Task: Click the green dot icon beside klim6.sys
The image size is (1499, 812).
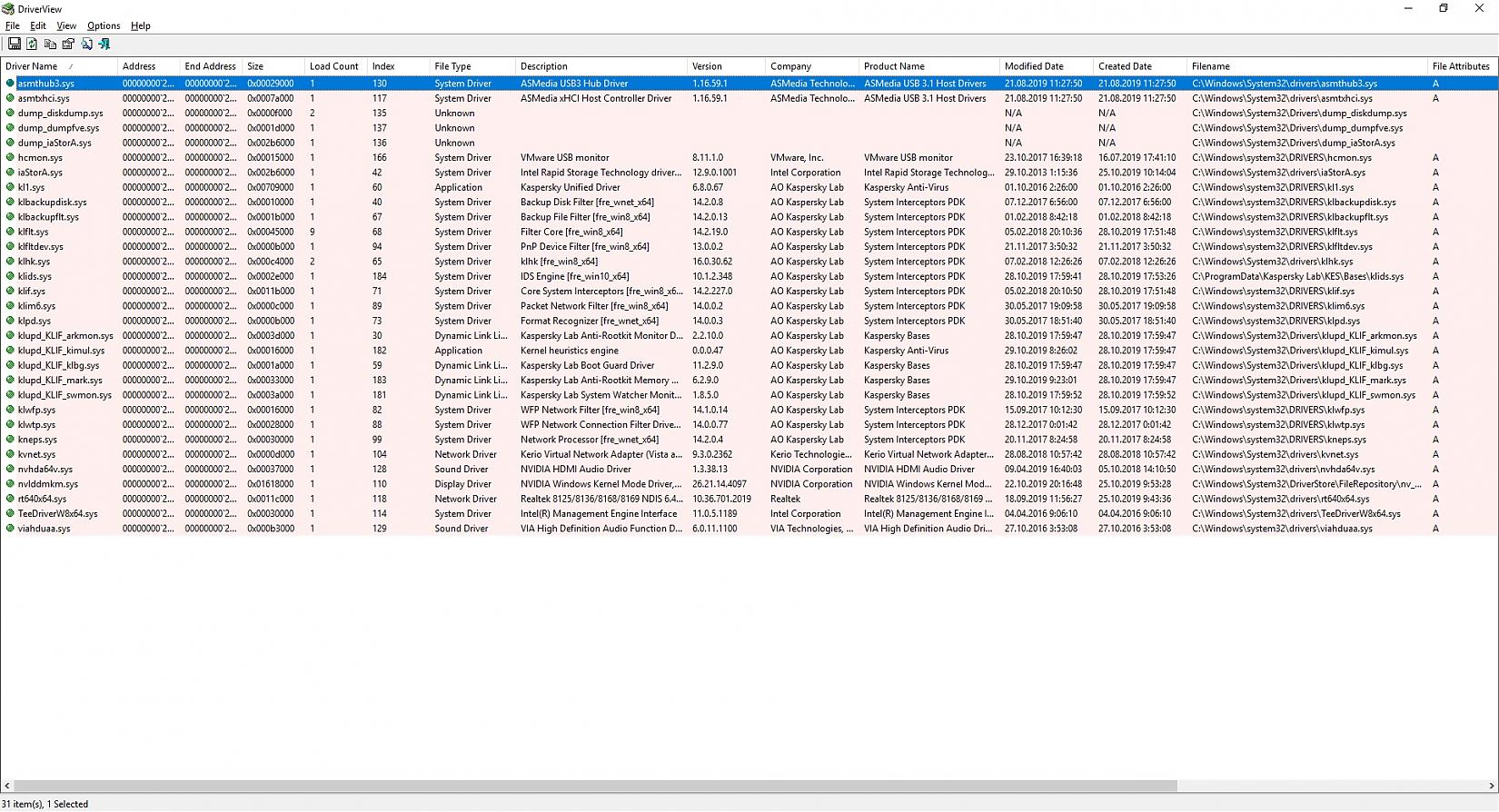Action: click(x=10, y=306)
